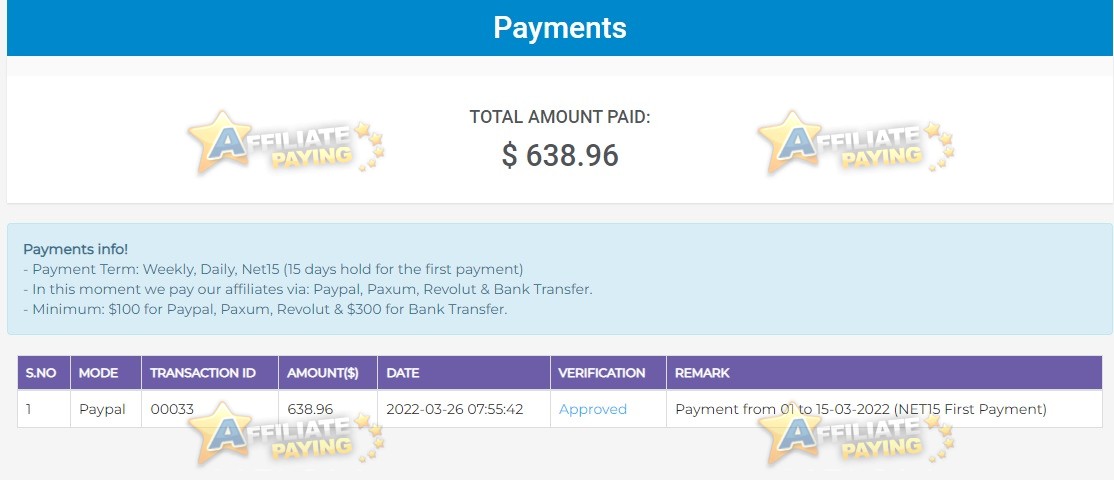Click the Payments page header title
Viewport: 1114px width, 480px height.
pos(560,28)
